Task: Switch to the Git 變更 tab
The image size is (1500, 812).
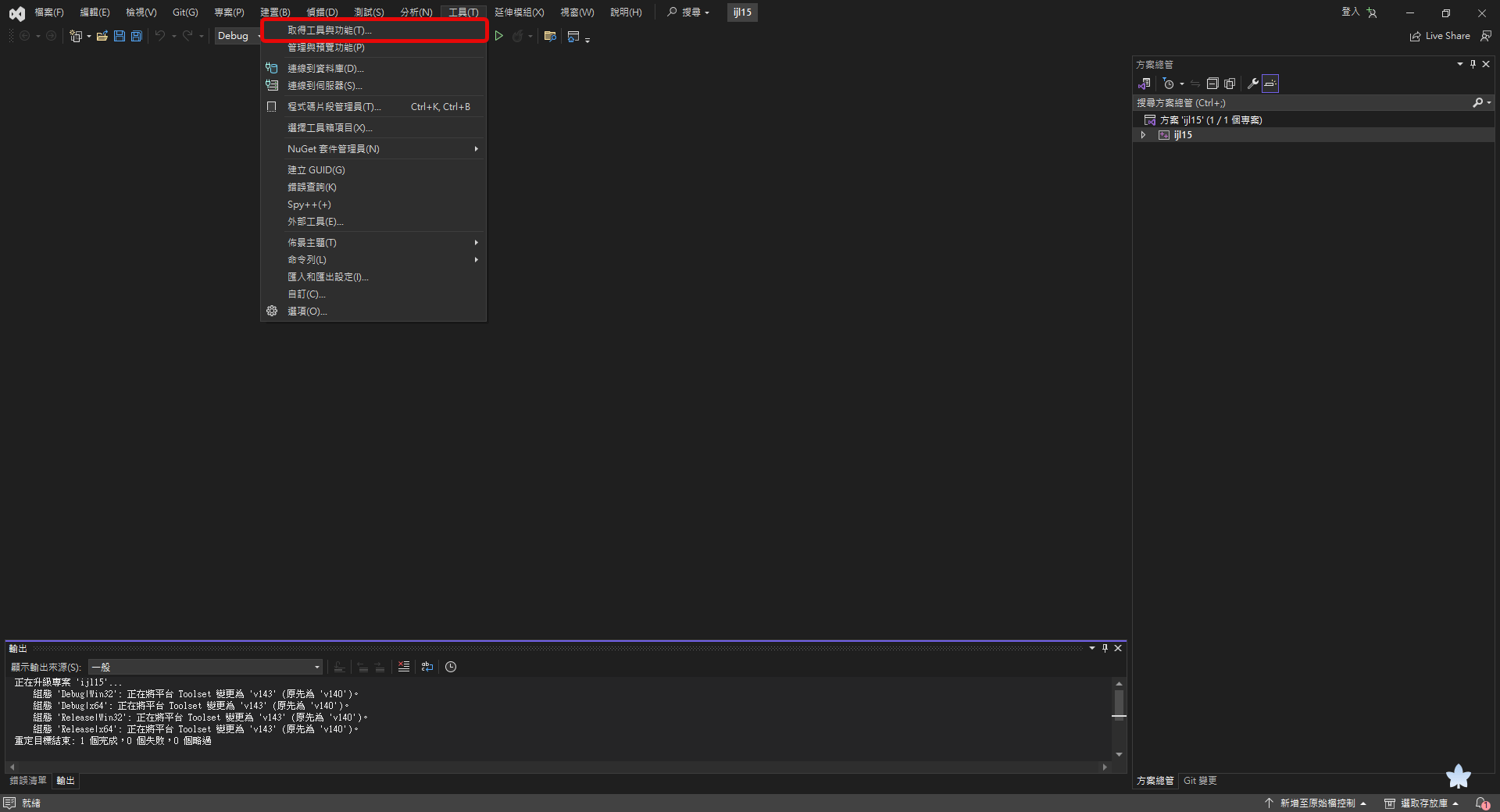Action: click(1200, 781)
